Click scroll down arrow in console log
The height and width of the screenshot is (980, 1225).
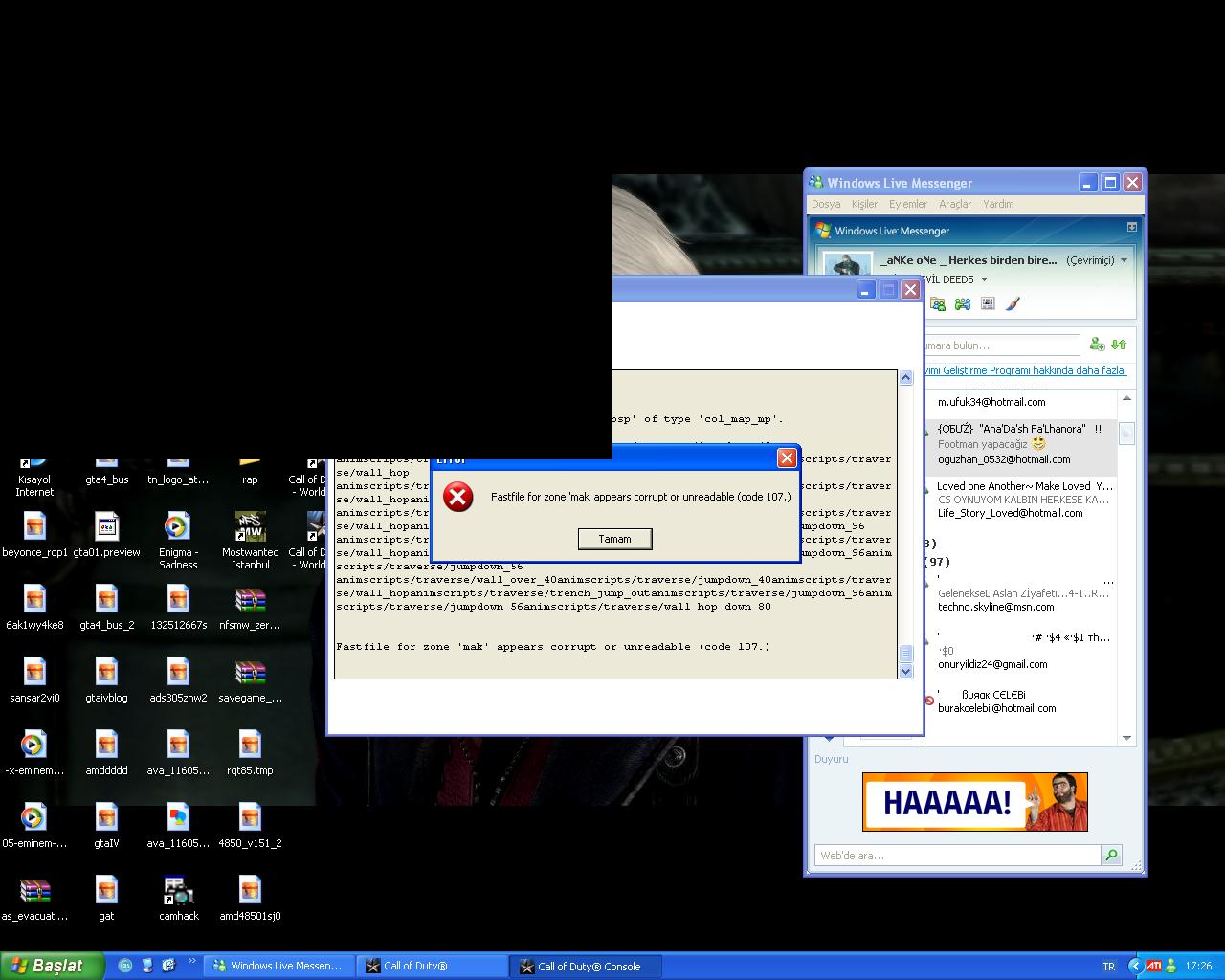(905, 672)
